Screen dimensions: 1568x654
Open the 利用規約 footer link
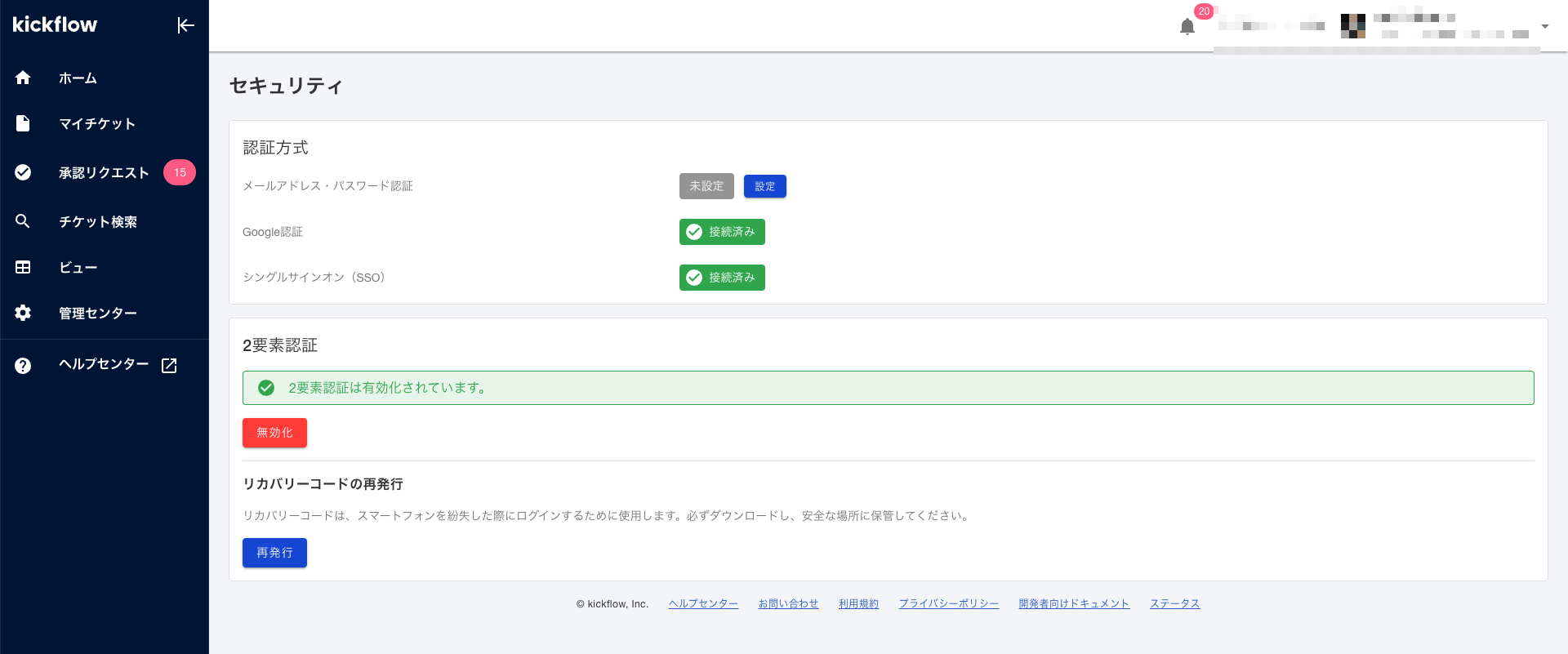tap(858, 603)
